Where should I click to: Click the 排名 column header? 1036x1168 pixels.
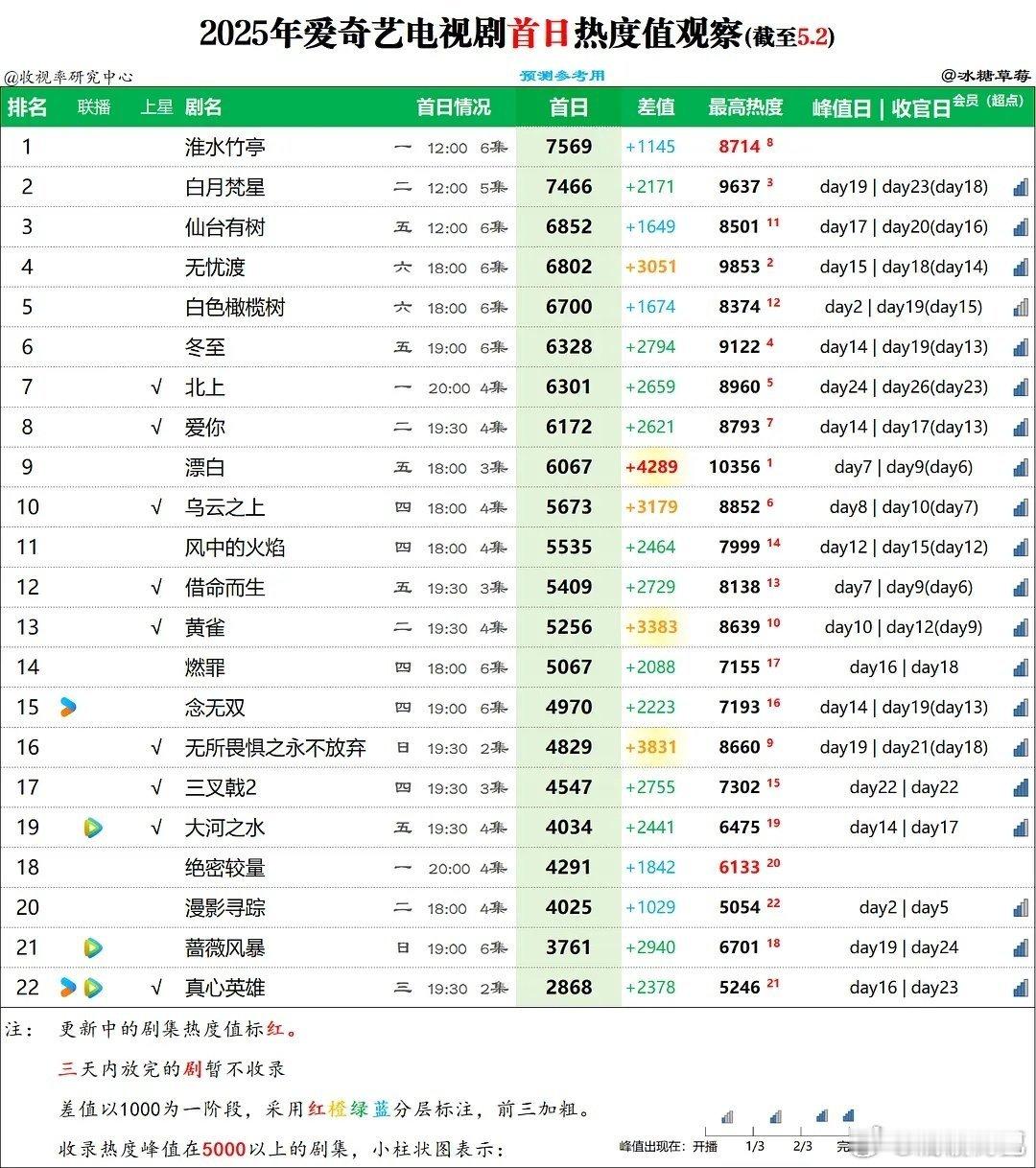[x=28, y=107]
